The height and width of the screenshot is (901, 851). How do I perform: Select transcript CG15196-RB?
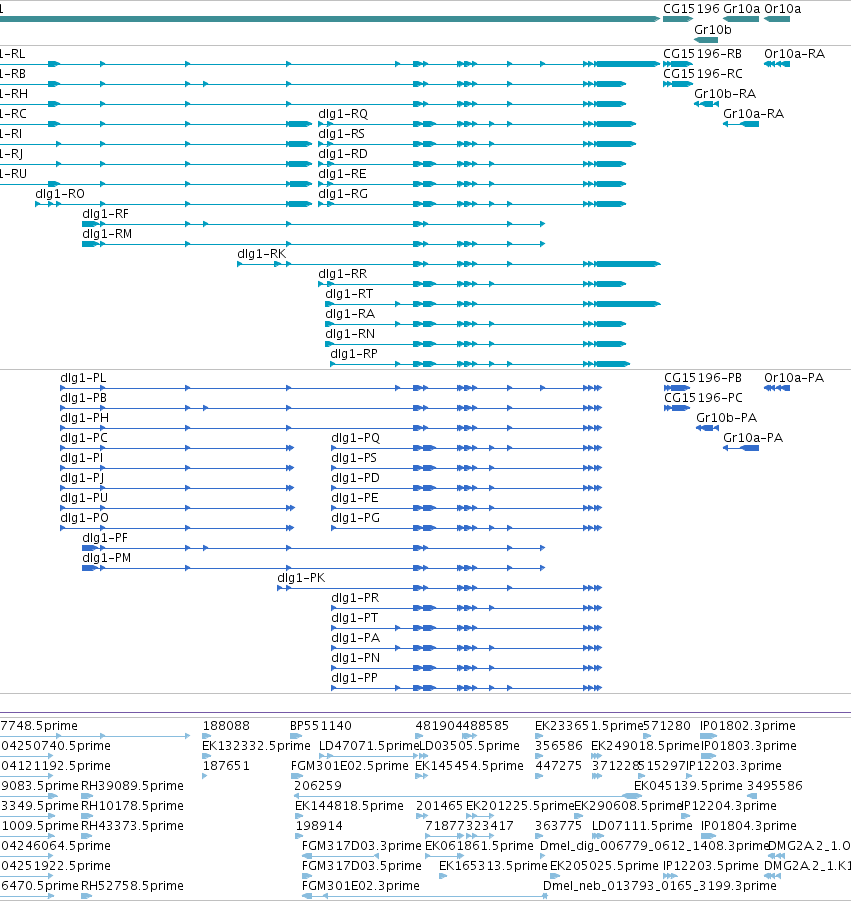pos(702,53)
